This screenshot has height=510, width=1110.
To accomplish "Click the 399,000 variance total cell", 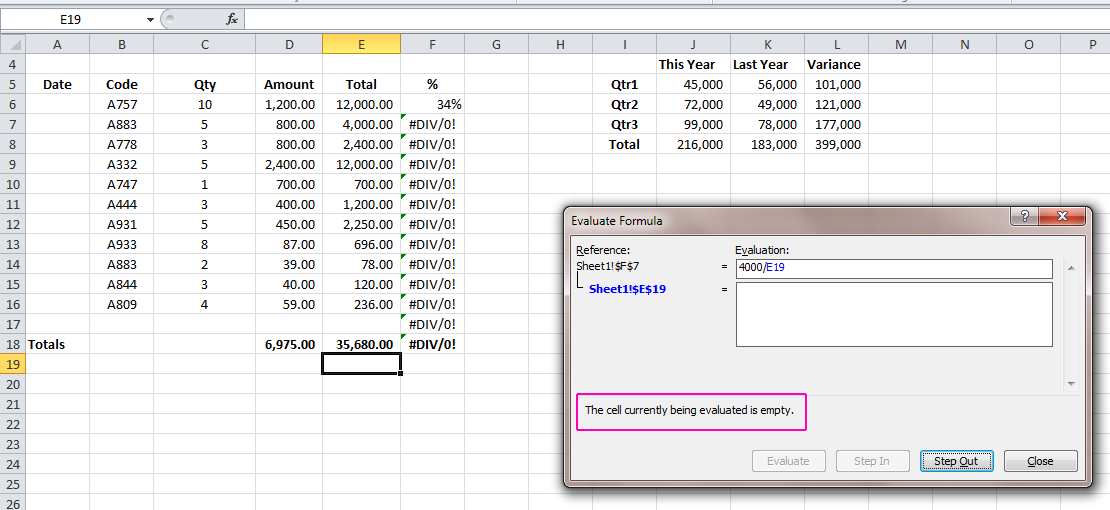I will (836, 144).
